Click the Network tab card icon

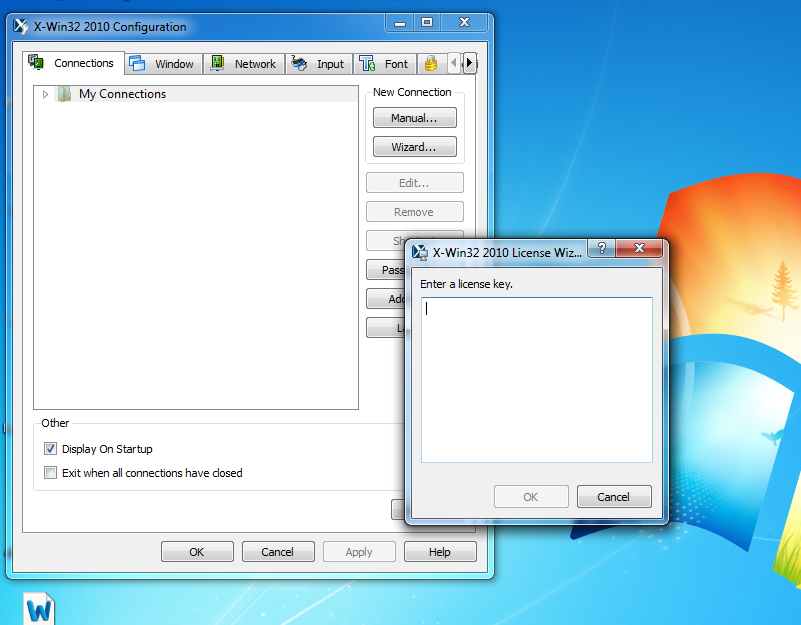pyautogui.click(x=218, y=63)
